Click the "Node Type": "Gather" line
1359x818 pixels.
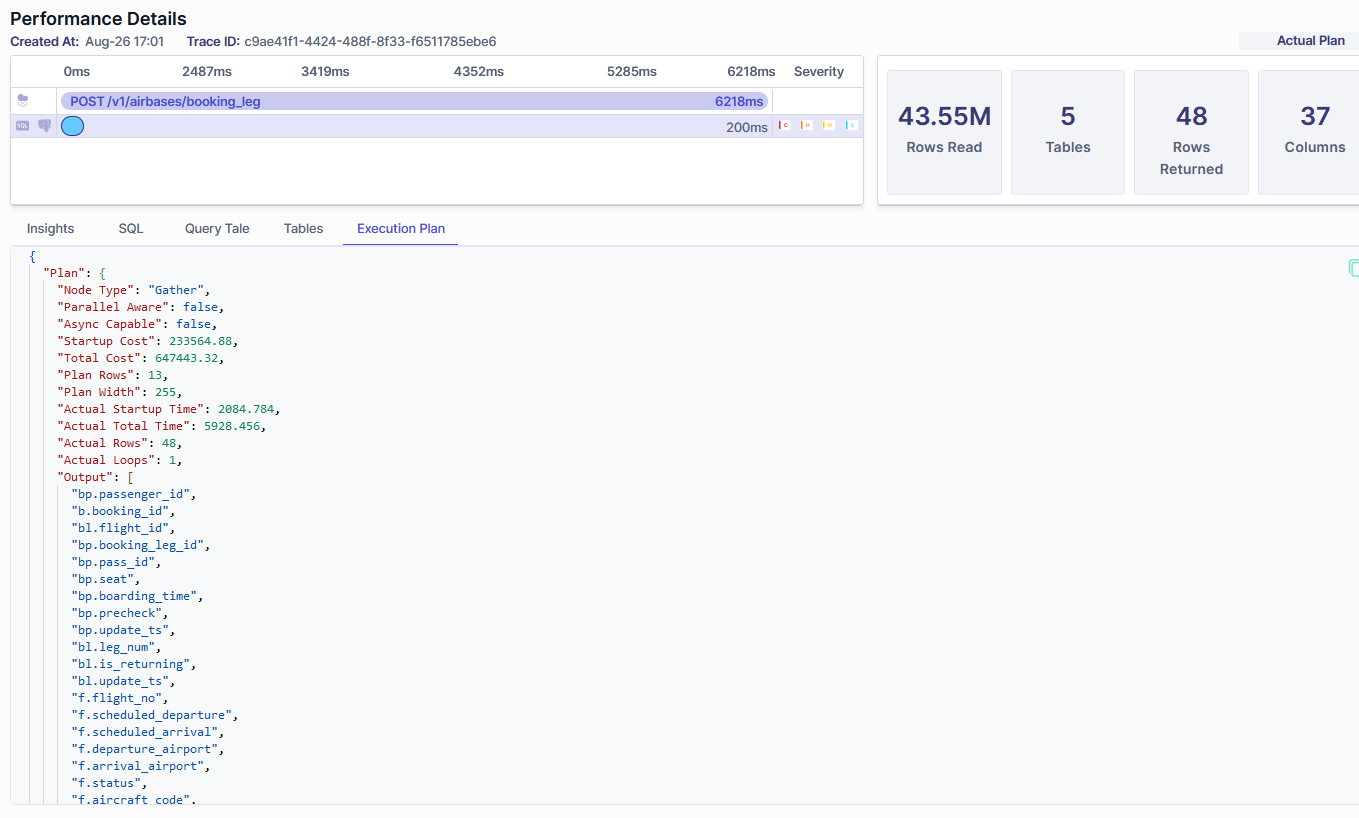(134, 290)
